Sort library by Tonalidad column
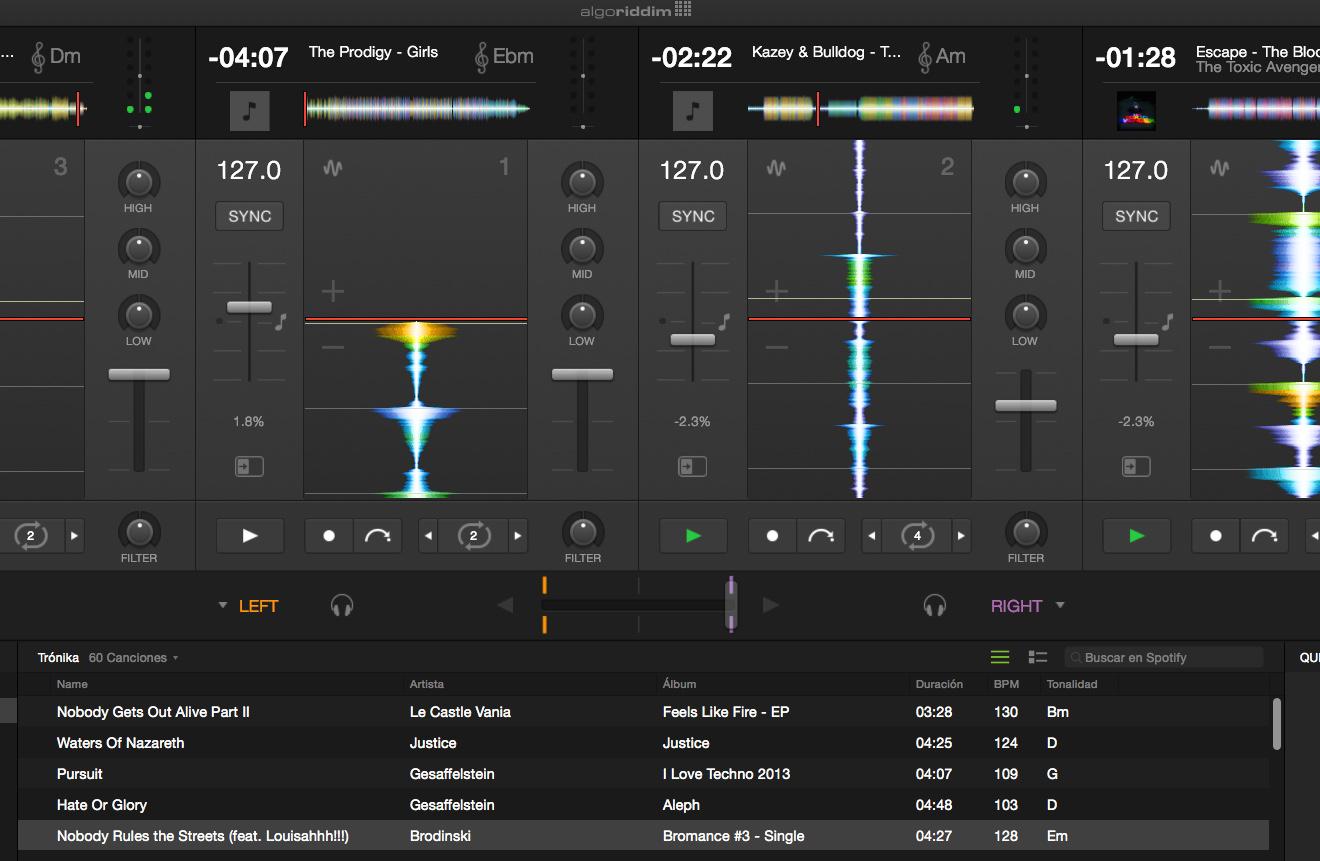This screenshot has width=1320, height=861. point(1072,684)
